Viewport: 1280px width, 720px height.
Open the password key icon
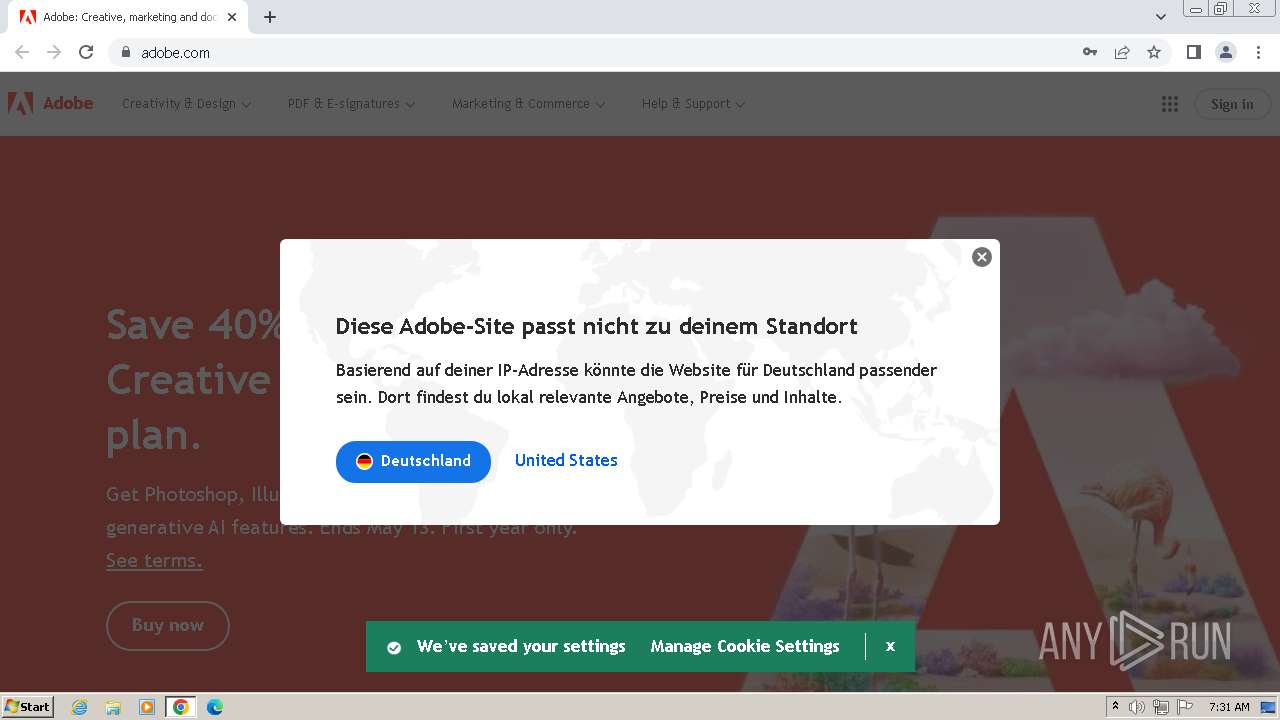click(x=1090, y=52)
